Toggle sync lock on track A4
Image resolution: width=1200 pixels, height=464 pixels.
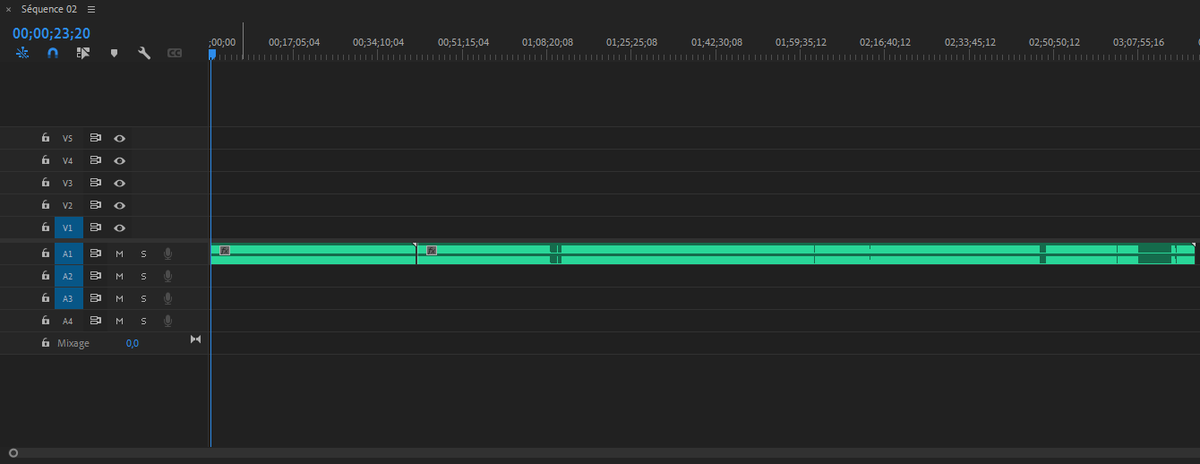pyautogui.click(x=96, y=321)
